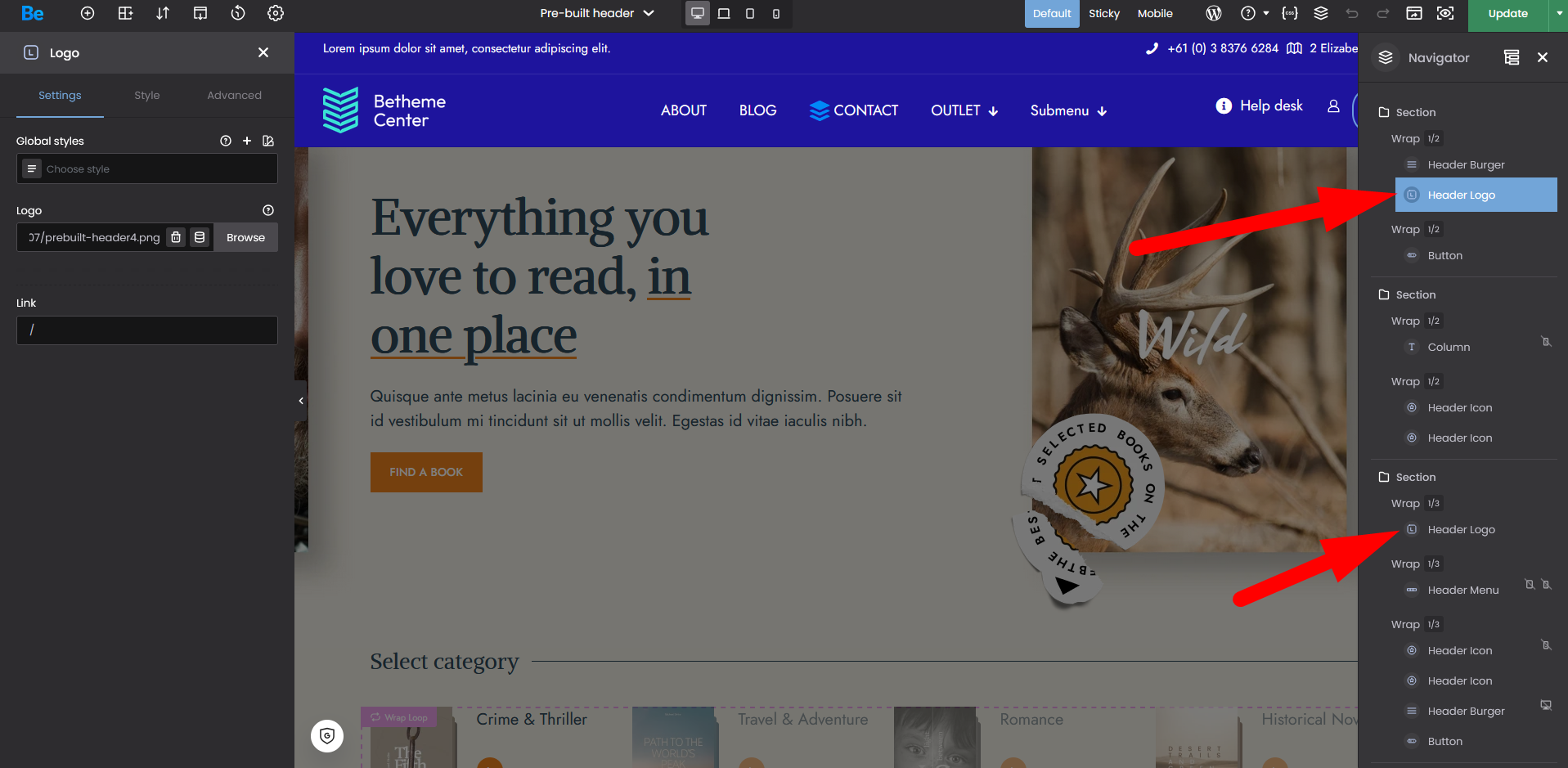Click the add element plus icon in top toolbar
1568x768 pixels.
click(88, 13)
